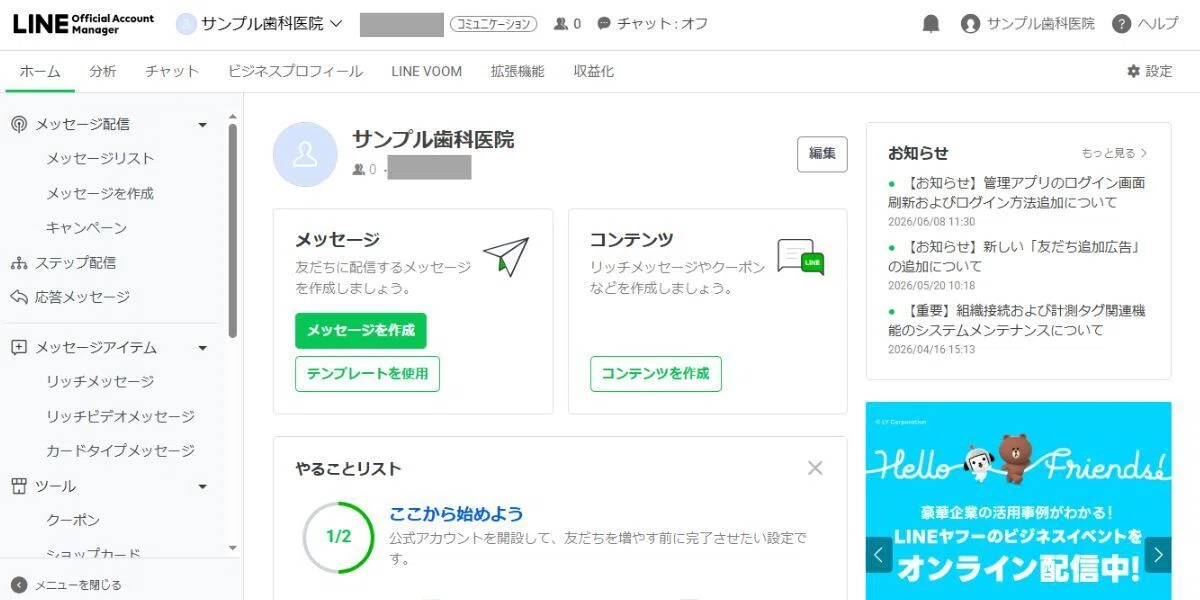Click the テンプレートを使用 button

(x=367, y=374)
